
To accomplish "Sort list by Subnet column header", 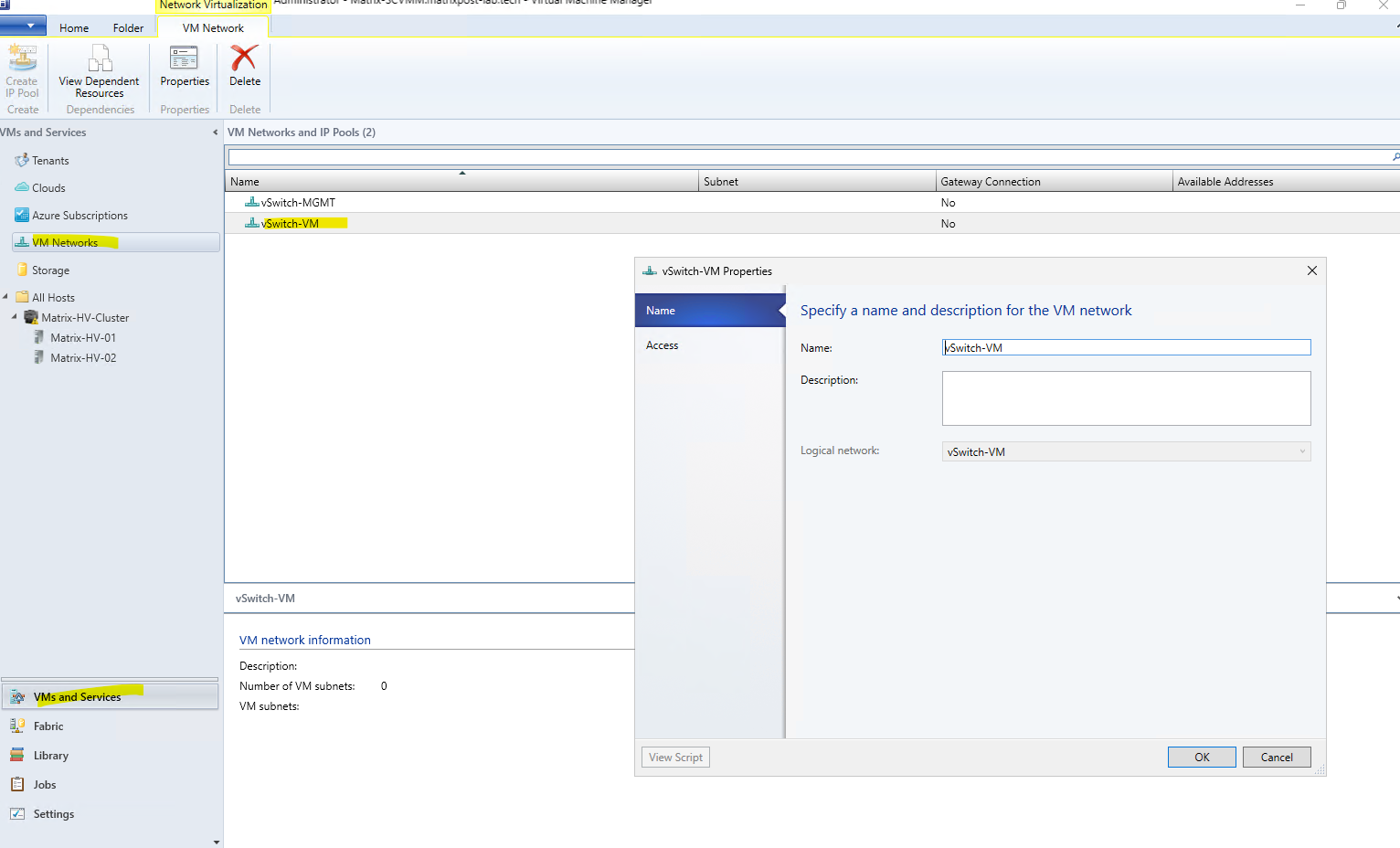I will [817, 181].
